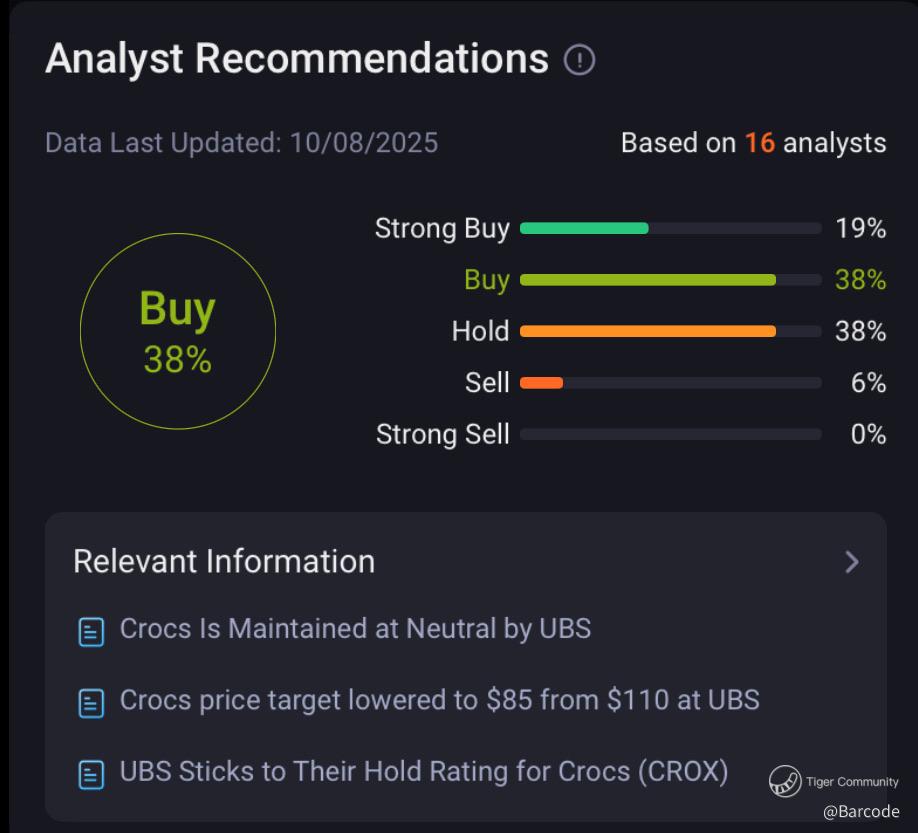Click the short Sell rating bar
Viewport: 918px width, 833px height.
[542, 382]
